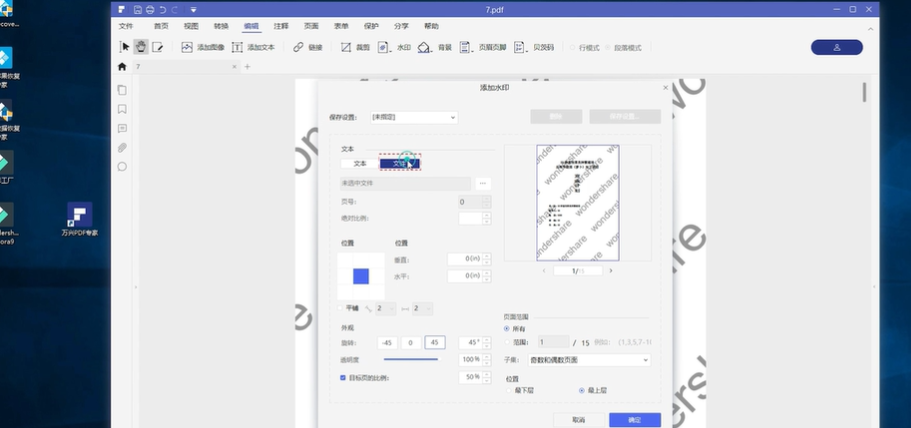The width and height of the screenshot is (911, 428).
Task: Close the document tab named 7
Action: [x=235, y=67]
